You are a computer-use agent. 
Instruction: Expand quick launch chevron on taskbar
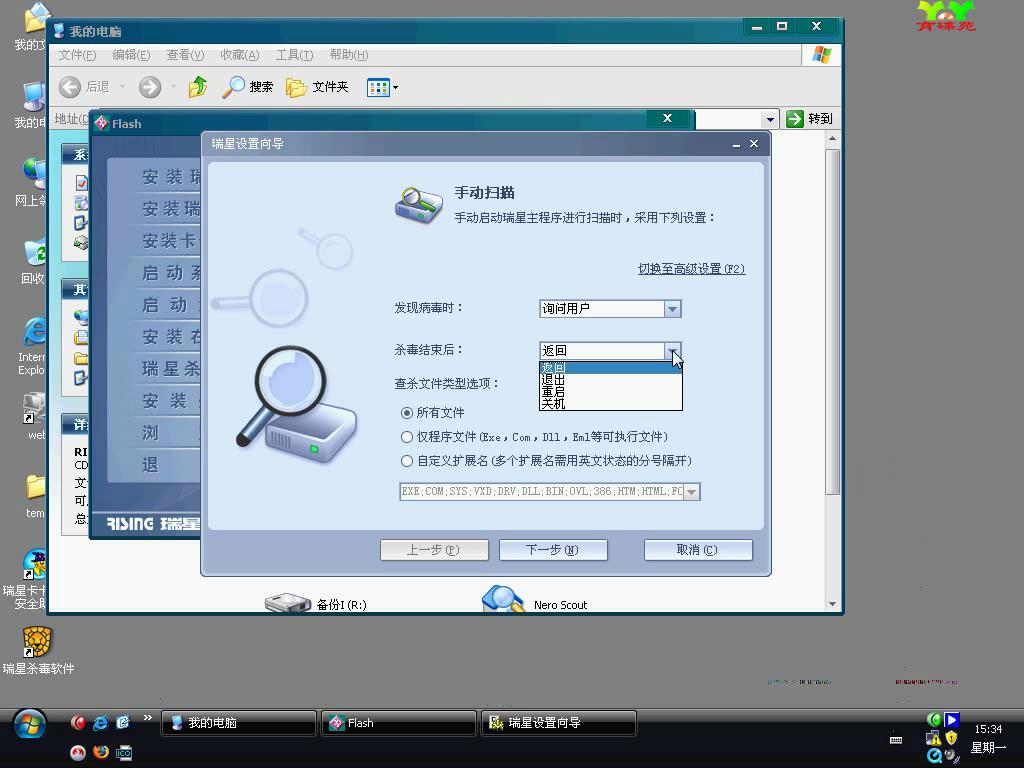click(148, 718)
